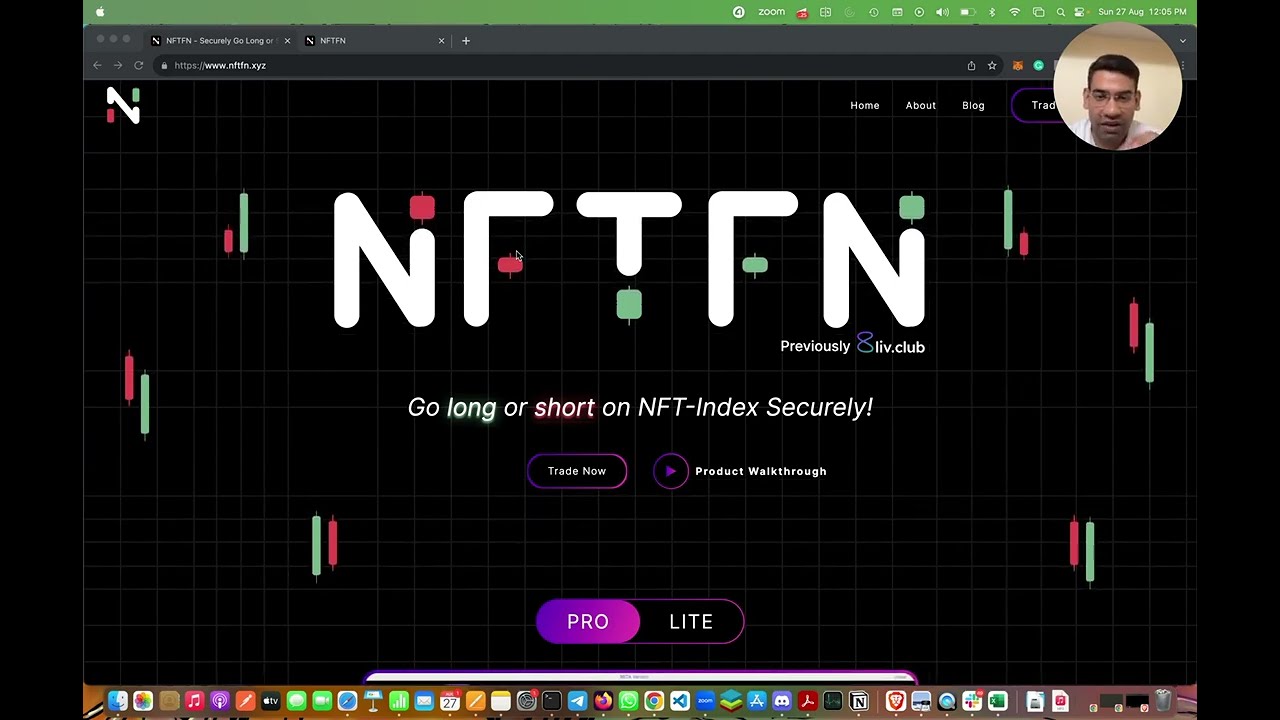
Task: Click the NFTFN logo in the site header
Action: click(123, 105)
